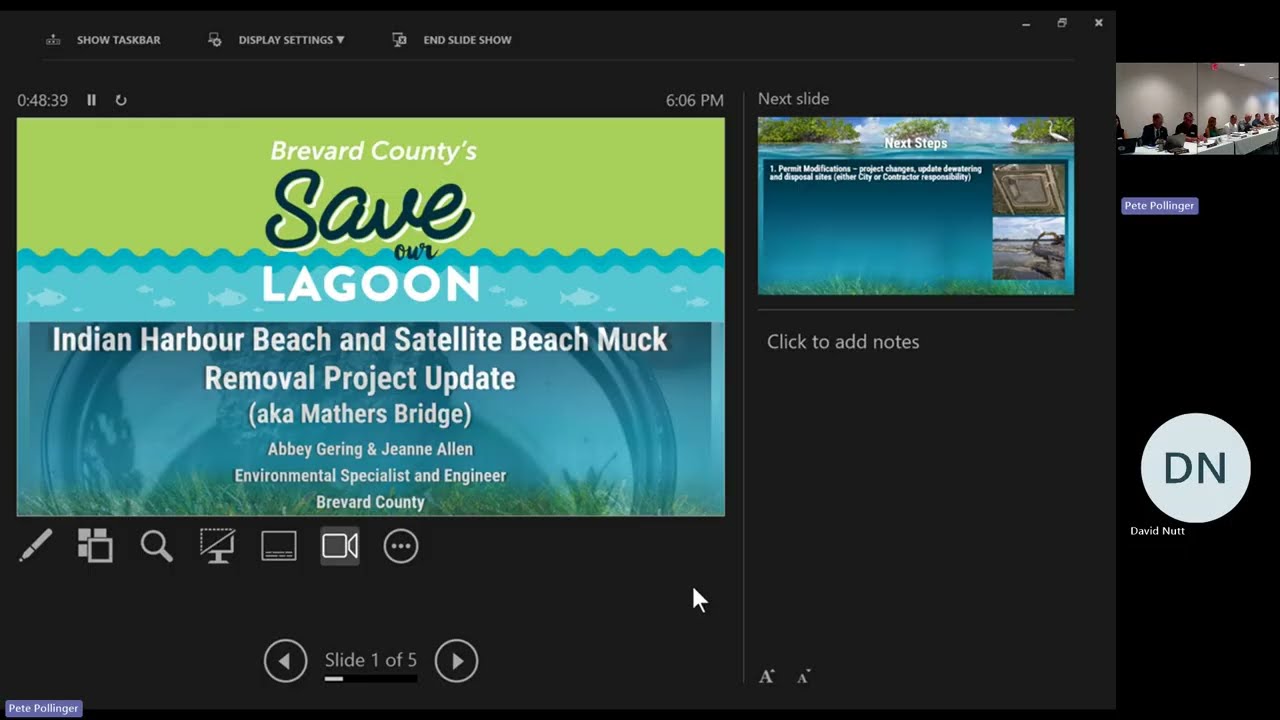Select the meeting room video tile
This screenshot has width=1280, height=720.
[1197, 109]
